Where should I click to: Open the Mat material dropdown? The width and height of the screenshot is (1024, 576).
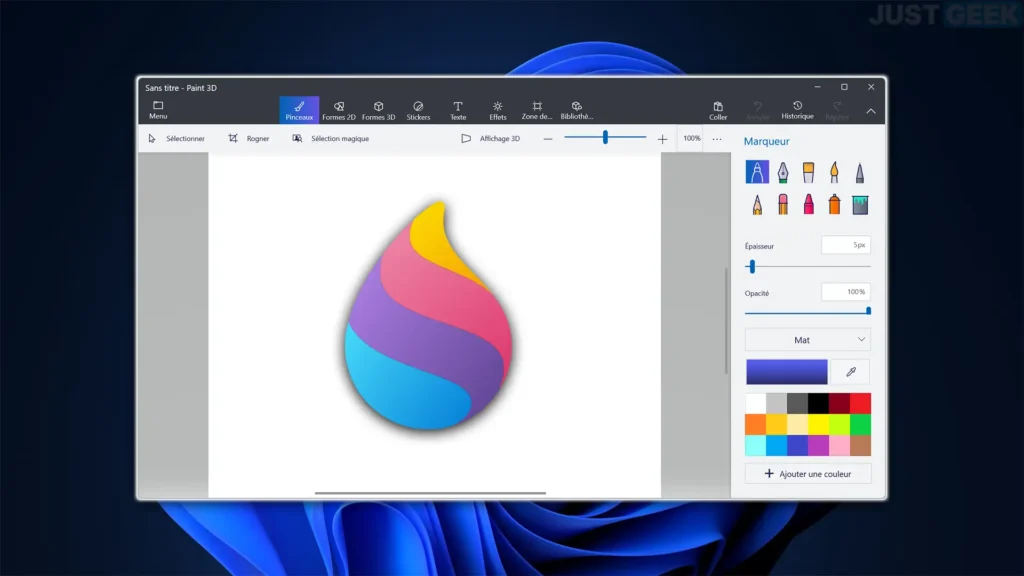806,340
